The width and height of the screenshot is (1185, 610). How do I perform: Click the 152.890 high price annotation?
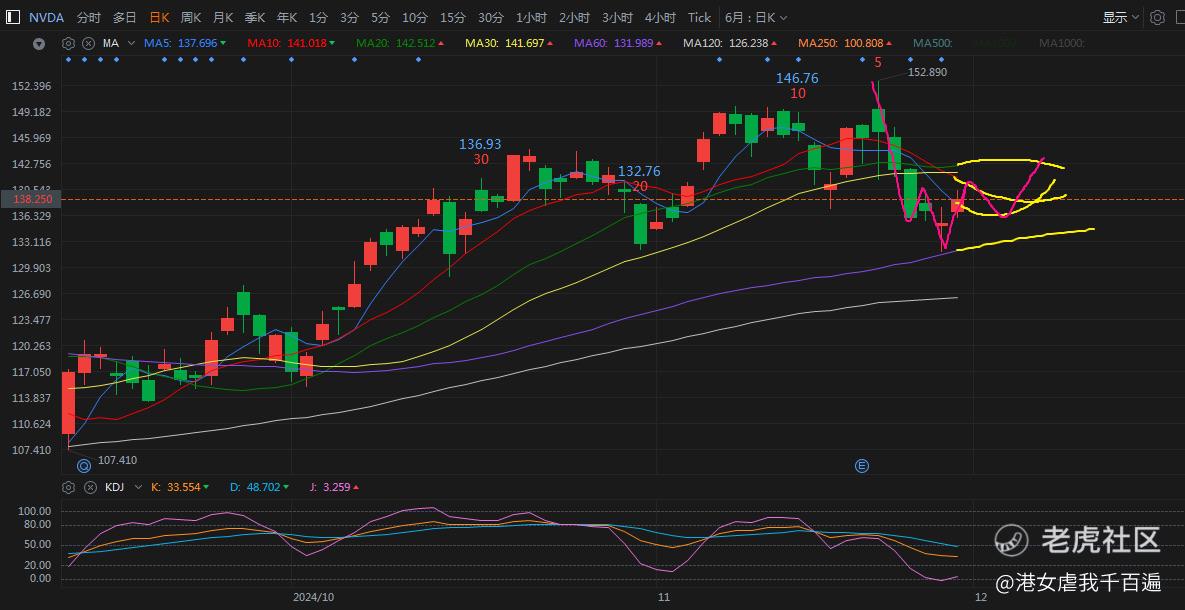pyautogui.click(x=927, y=73)
